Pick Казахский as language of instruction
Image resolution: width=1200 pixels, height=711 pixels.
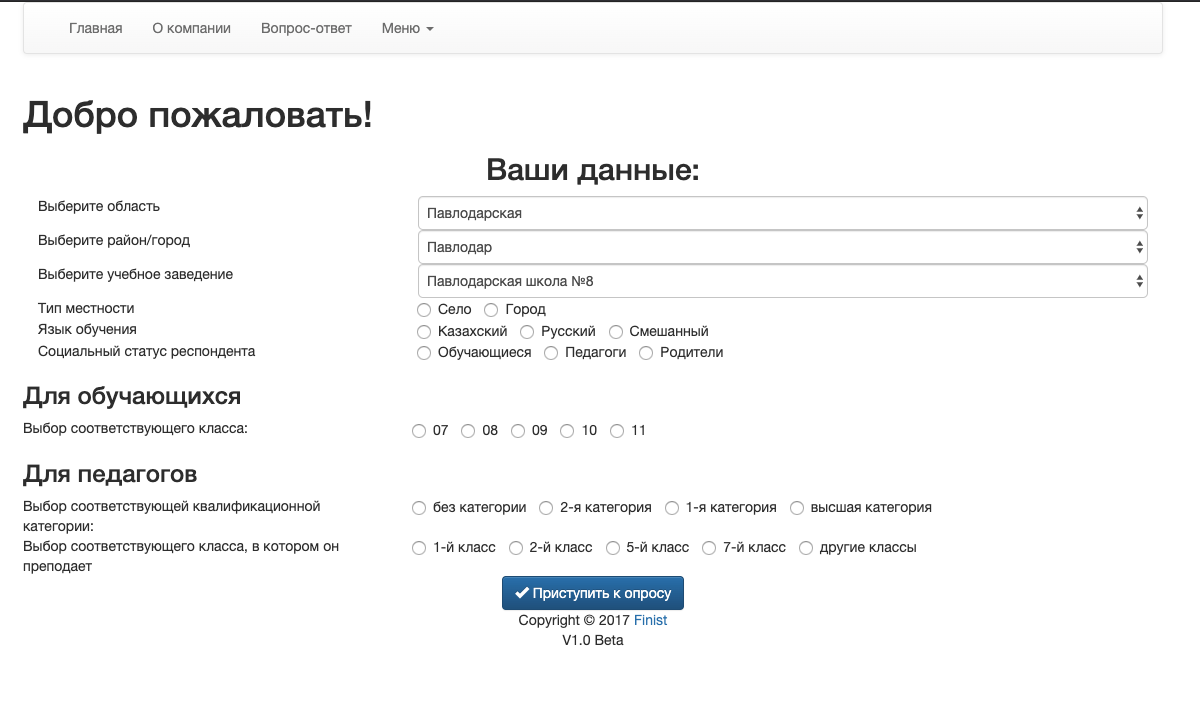[x=423, y=331]
